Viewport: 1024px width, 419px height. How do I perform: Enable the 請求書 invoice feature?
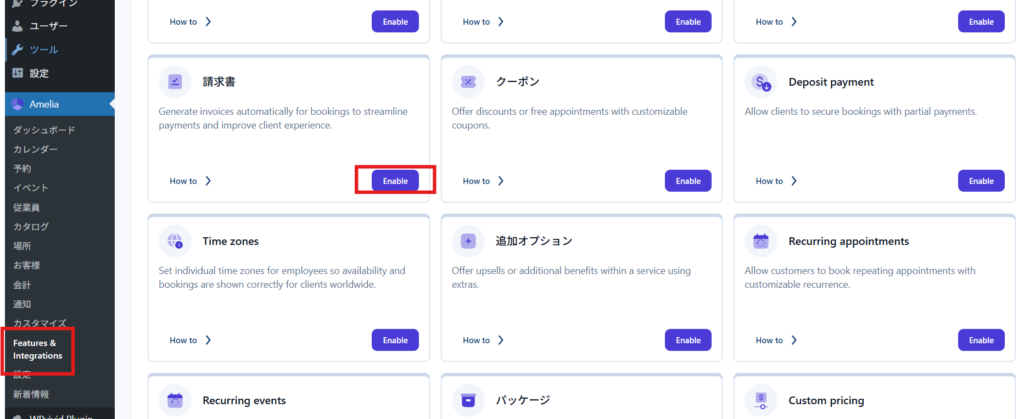point(395,181)
